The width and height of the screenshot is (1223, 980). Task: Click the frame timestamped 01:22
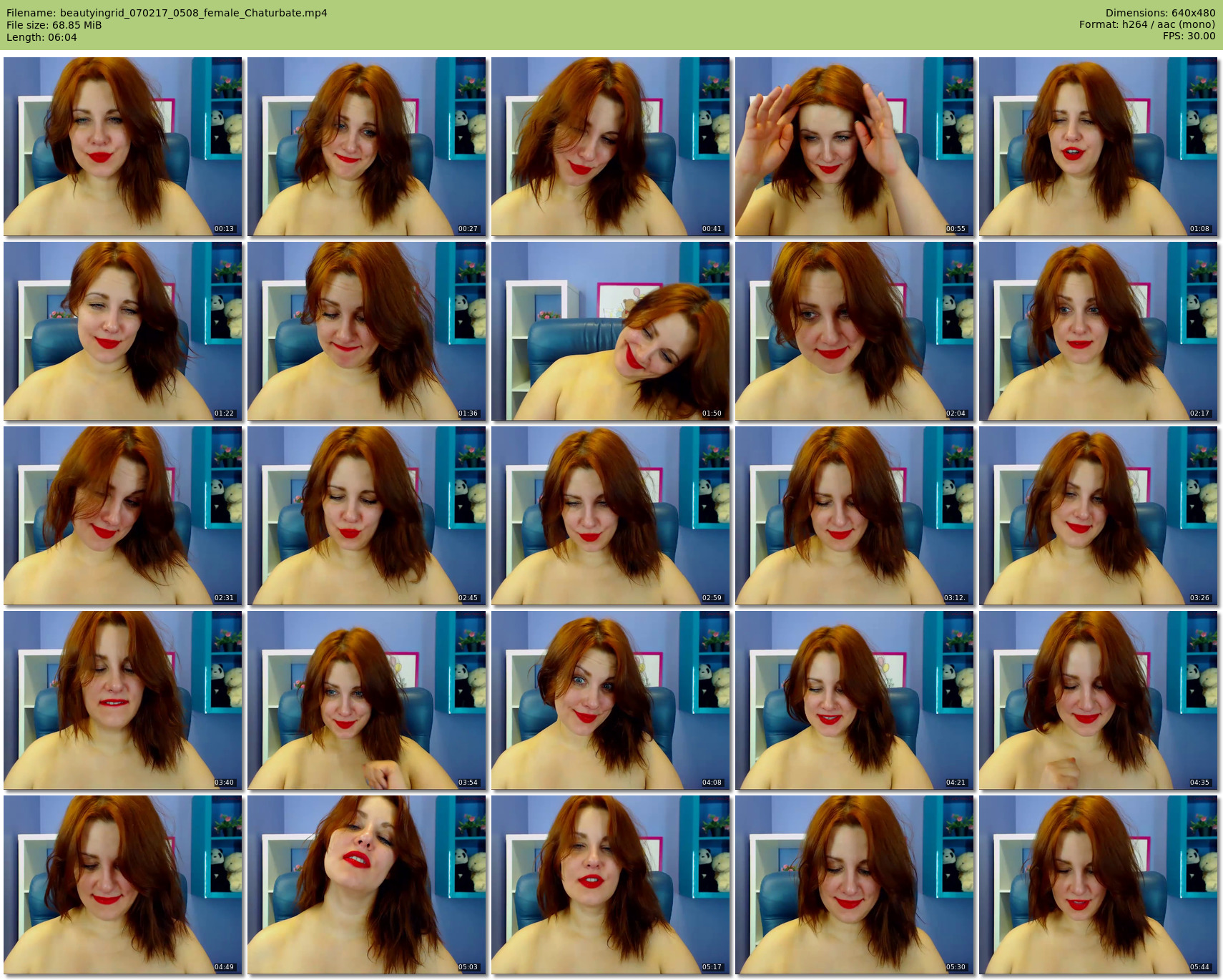tap(123, 331)
